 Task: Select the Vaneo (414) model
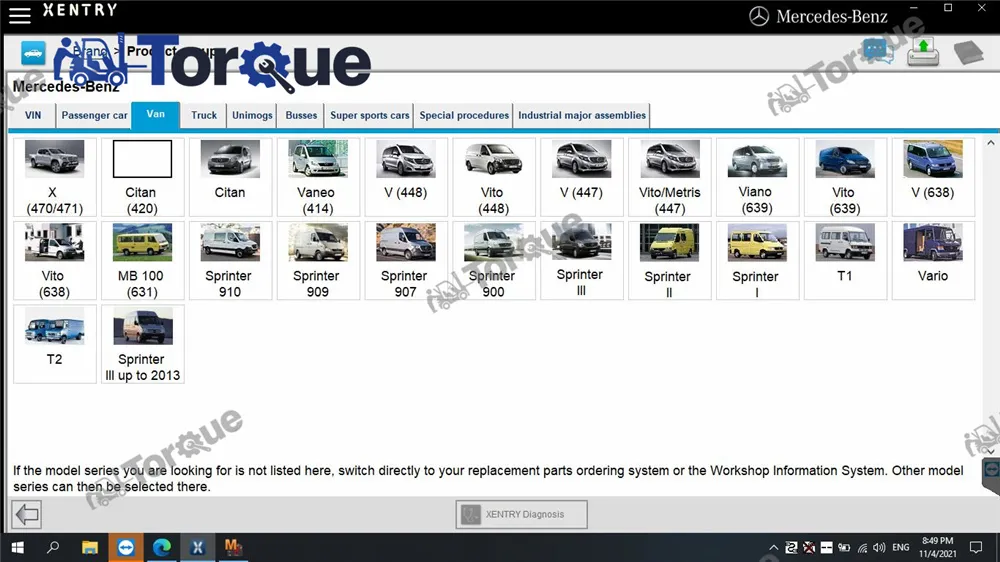click(318, 177)
